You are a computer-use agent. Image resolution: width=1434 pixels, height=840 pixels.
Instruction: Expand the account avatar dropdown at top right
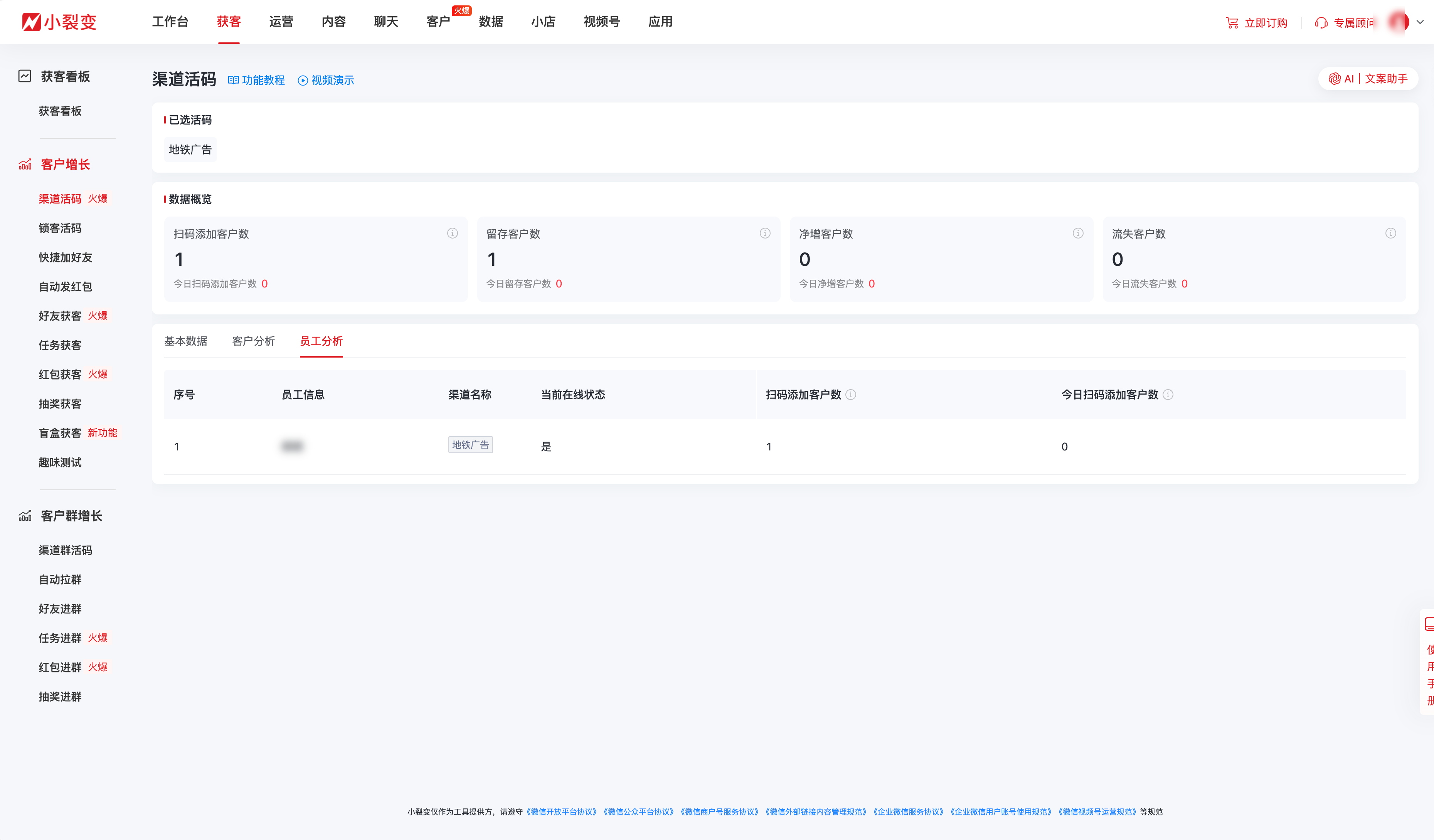pyautogui.click(x=1419, y=22)
